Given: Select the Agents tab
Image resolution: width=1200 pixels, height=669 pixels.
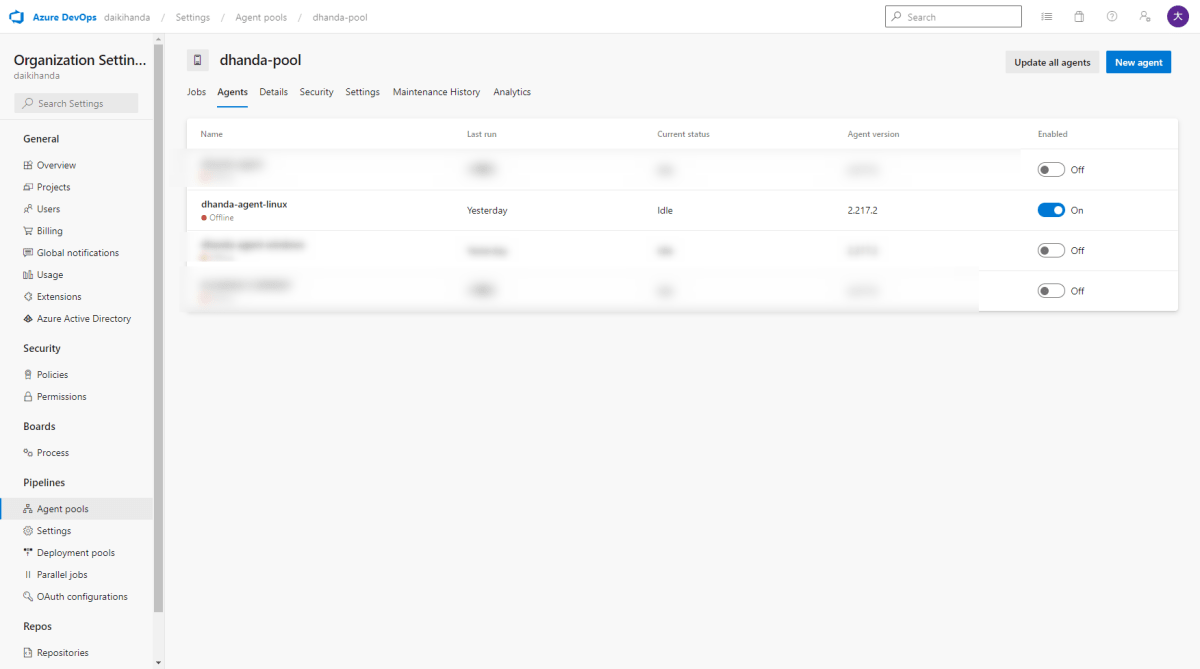Looking at the screenshot, I should coord(232,92).
